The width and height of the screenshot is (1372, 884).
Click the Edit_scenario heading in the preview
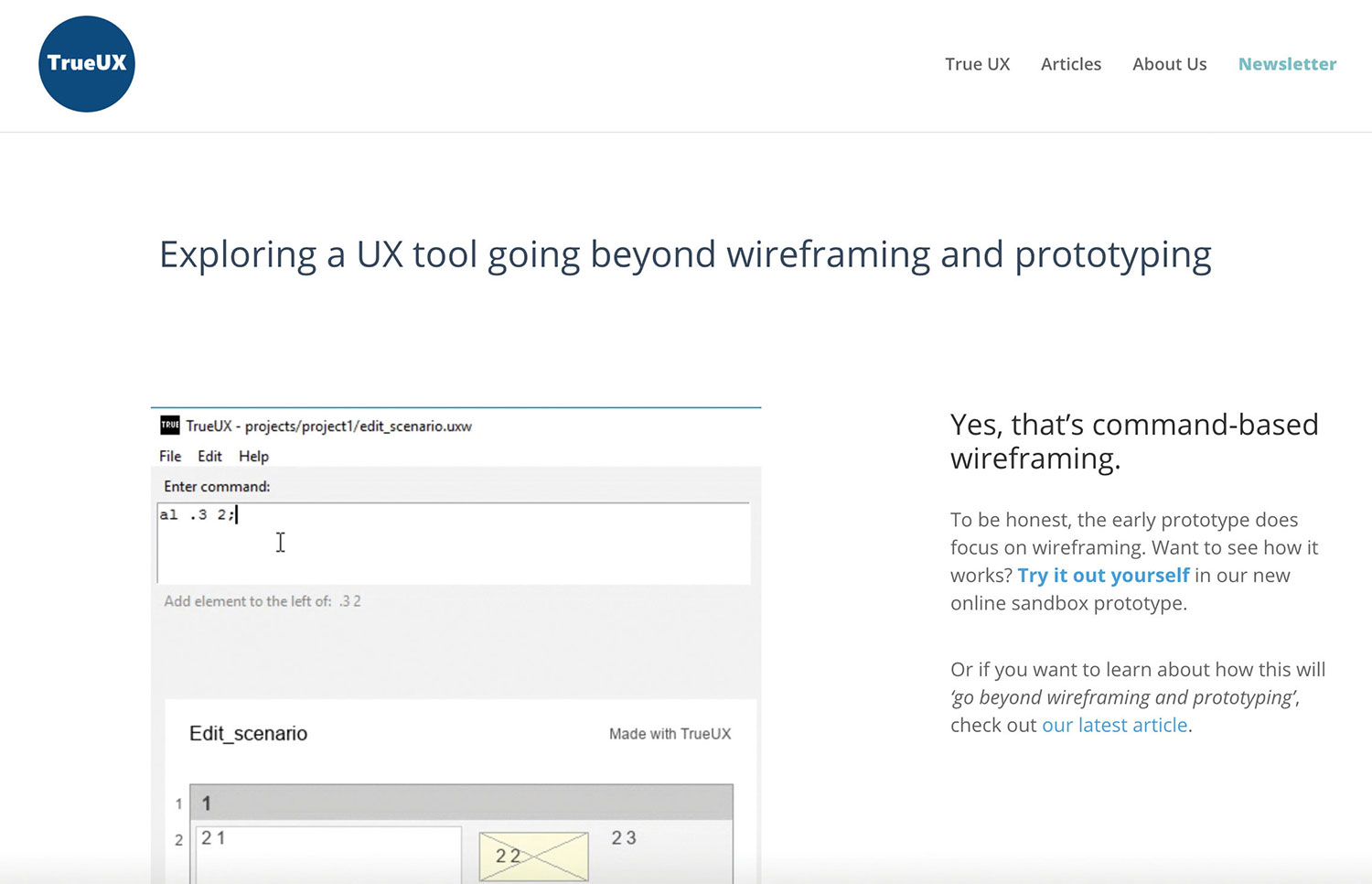point(249,733)
